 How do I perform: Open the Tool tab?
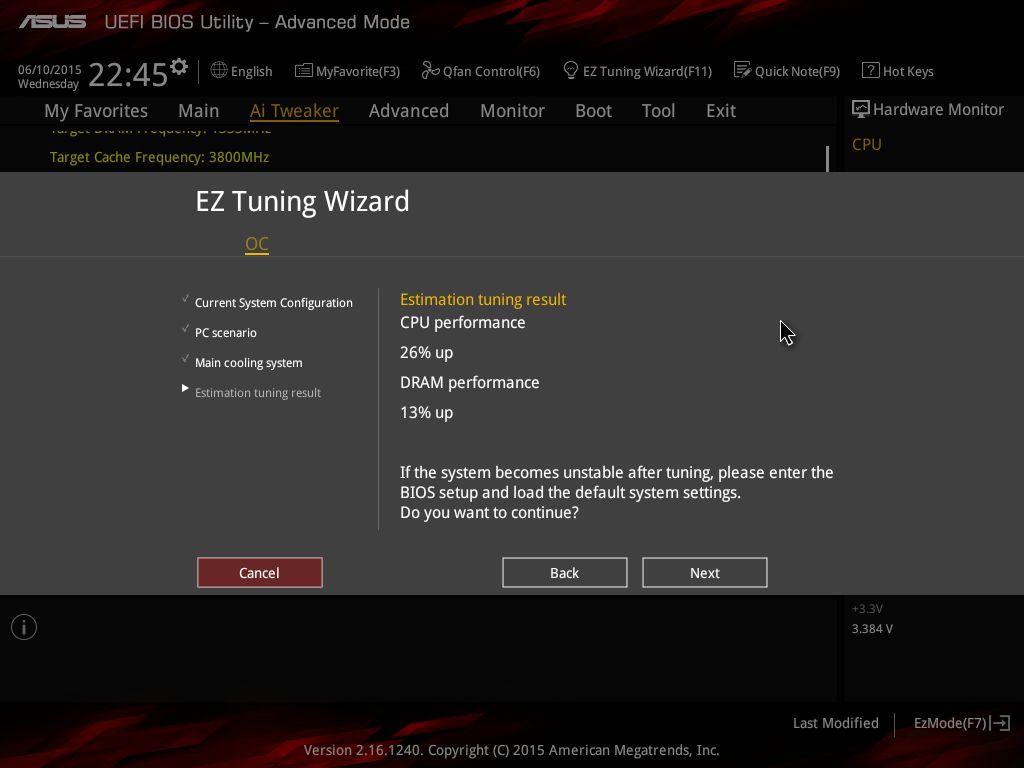(x=658, y=111)
